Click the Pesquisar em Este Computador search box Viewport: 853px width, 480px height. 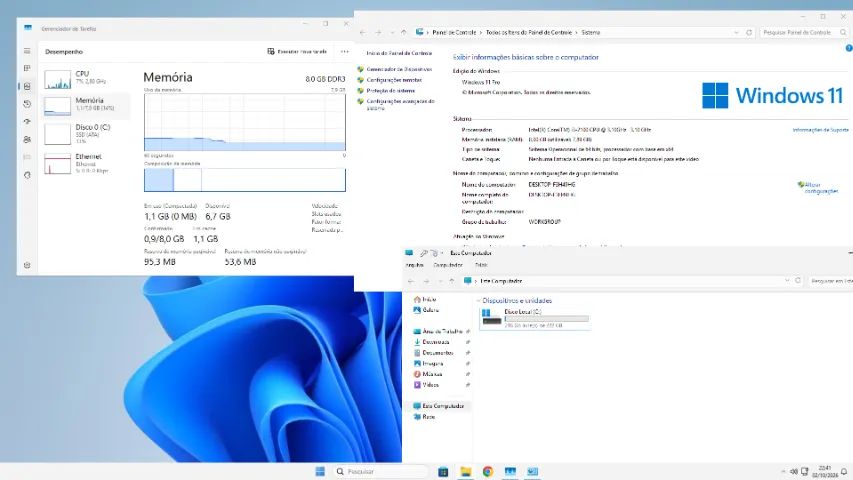pyautogui.click(x=830, y=281)
